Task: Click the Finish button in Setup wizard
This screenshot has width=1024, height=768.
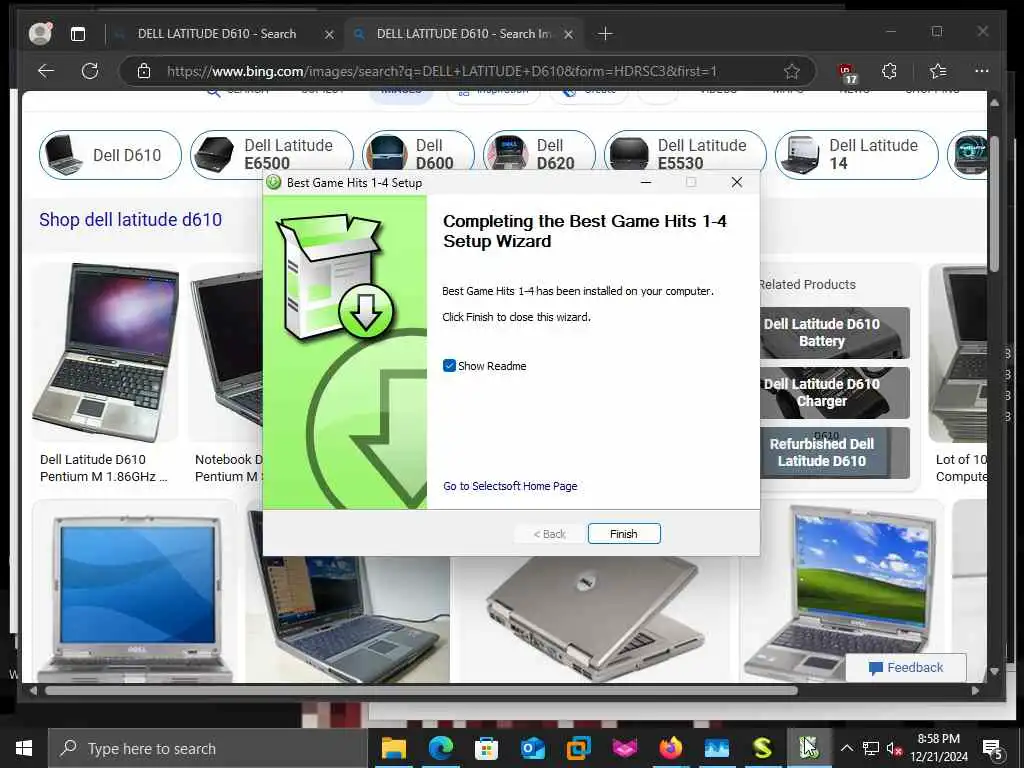Action: (624, 534)
